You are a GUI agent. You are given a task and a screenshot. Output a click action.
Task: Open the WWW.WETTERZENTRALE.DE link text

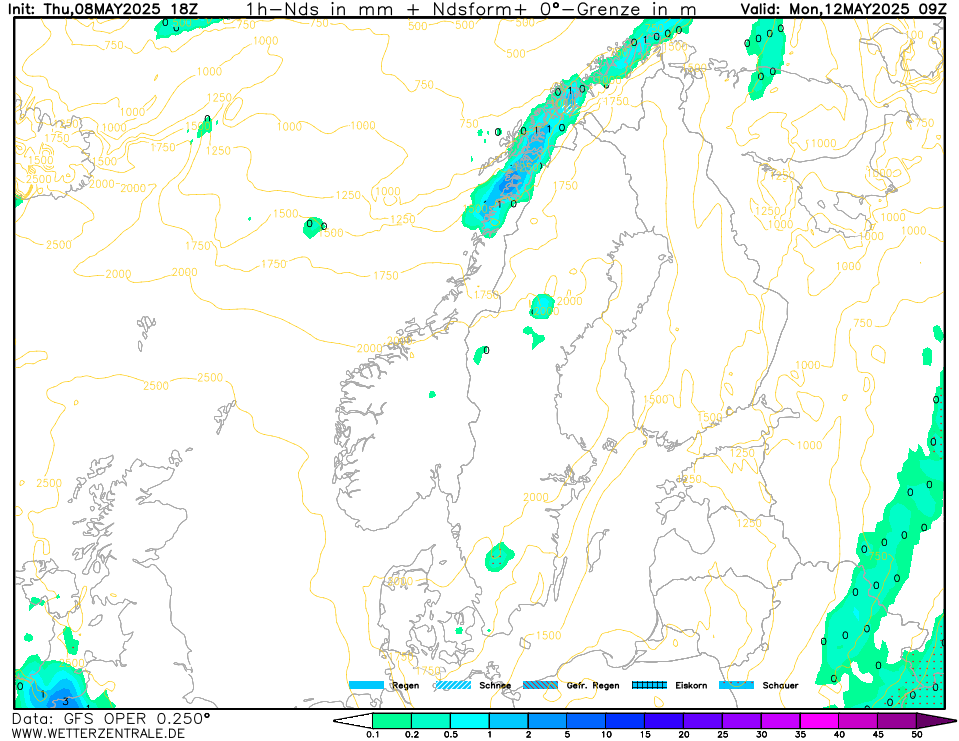click(98, 733)
